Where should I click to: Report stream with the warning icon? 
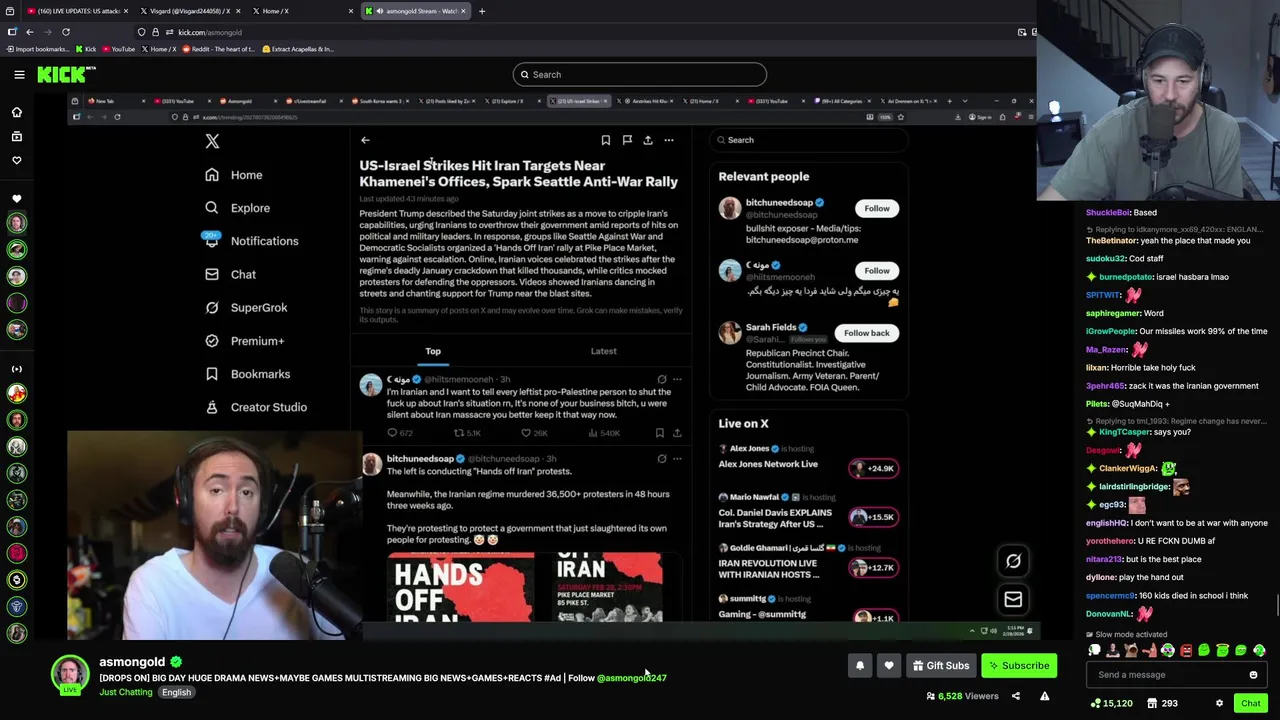coord(1044,696)
